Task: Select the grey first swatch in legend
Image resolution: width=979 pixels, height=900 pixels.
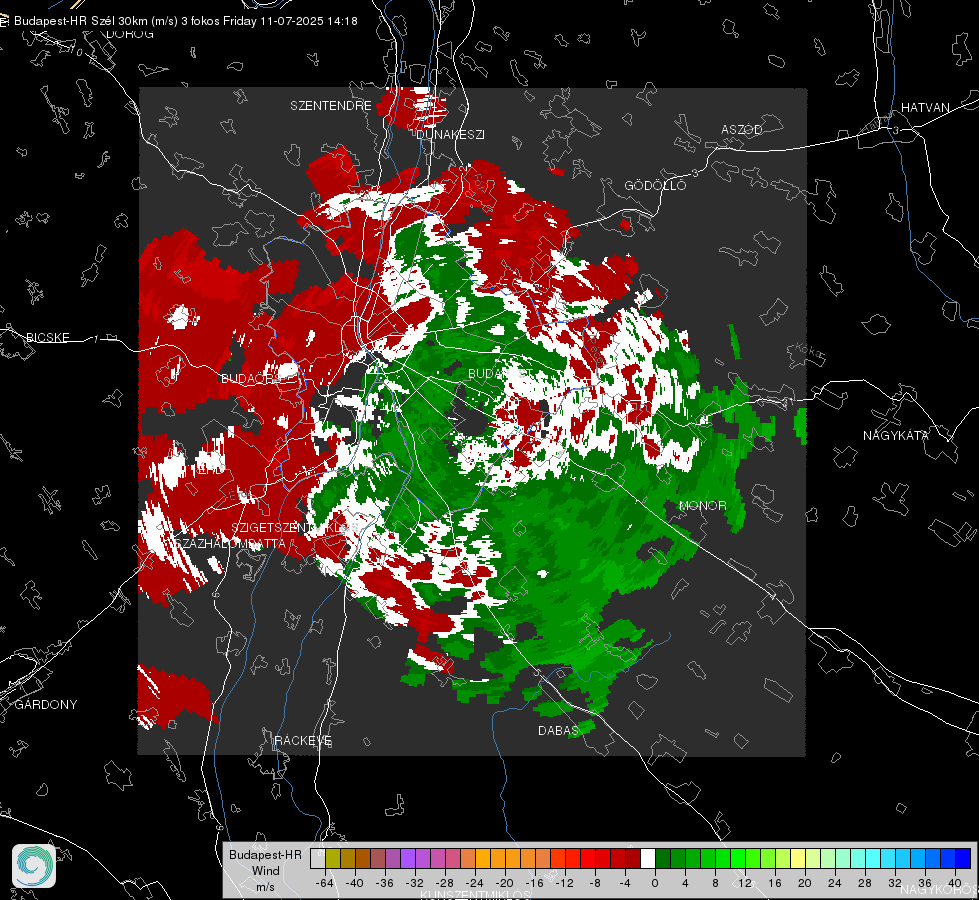Action: point(318,858)
